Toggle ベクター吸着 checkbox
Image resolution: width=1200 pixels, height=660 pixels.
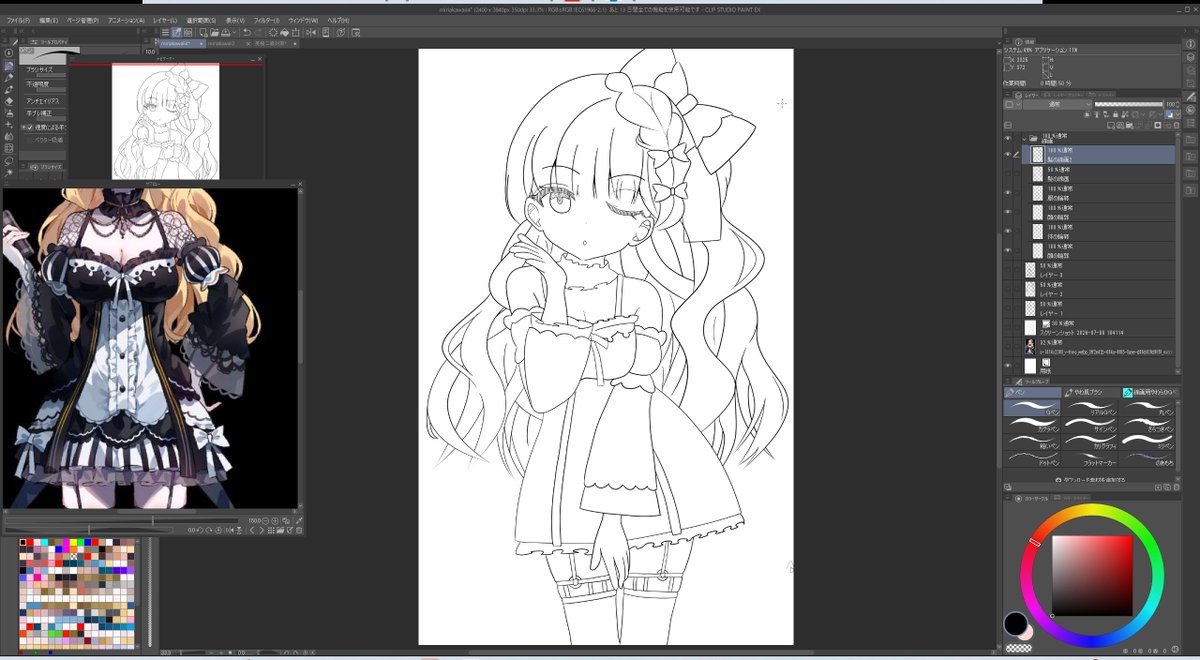pos(29,139)
